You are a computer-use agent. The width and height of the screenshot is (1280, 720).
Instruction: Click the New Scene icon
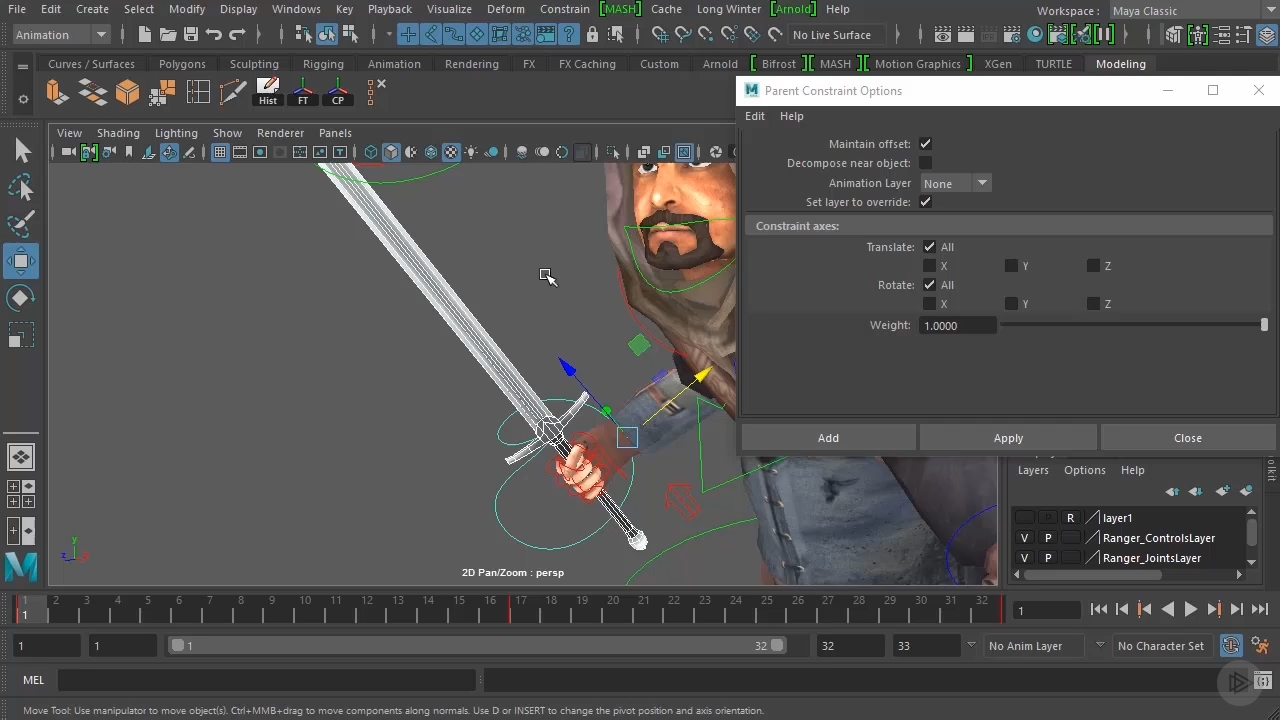[145, 35]
